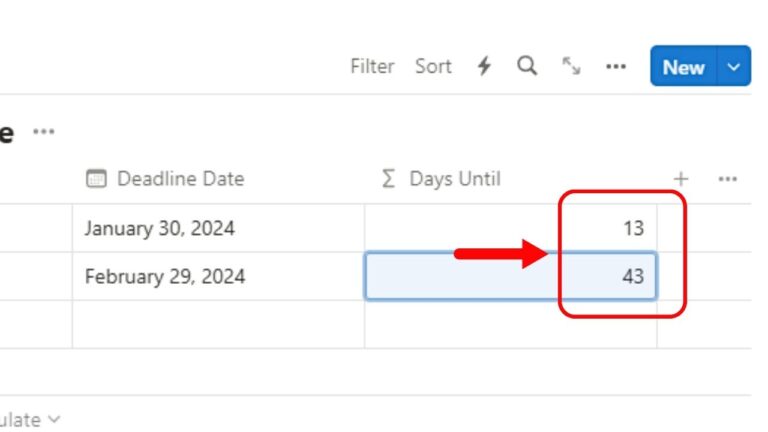
Task: Open the Calculate dropdown at table bottom
Action: (x=29, y=420)
